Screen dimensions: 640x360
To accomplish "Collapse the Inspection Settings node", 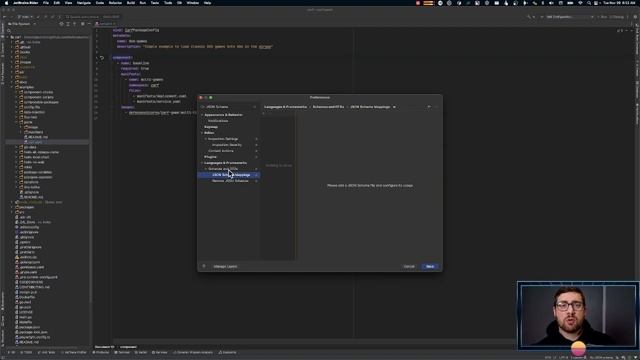I will [206, 139].
